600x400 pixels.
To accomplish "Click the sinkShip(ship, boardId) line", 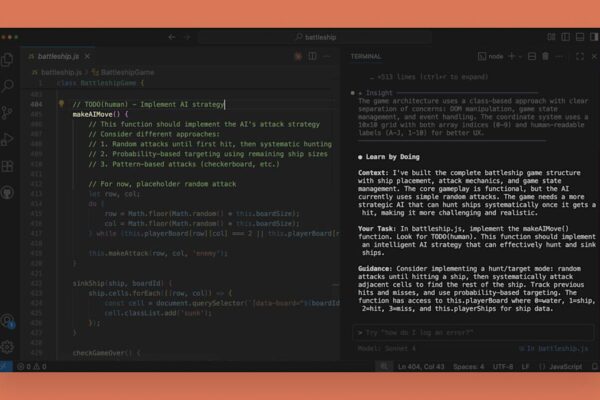I will pyautogui.click(x=122, y=283).
